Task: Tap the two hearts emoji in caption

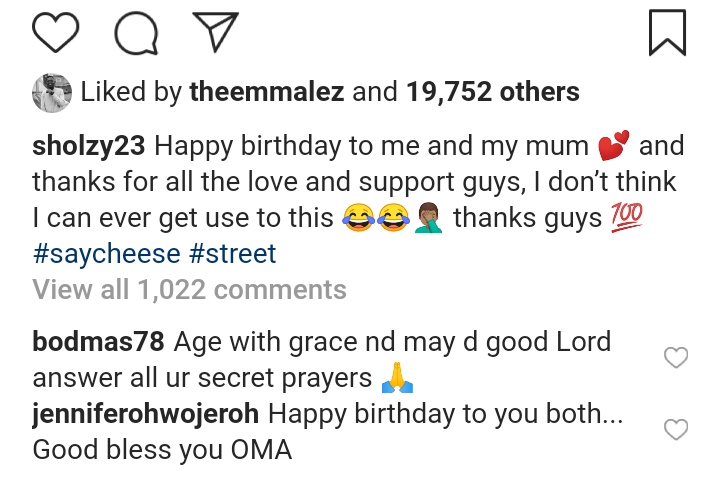Action: (612, 148)
